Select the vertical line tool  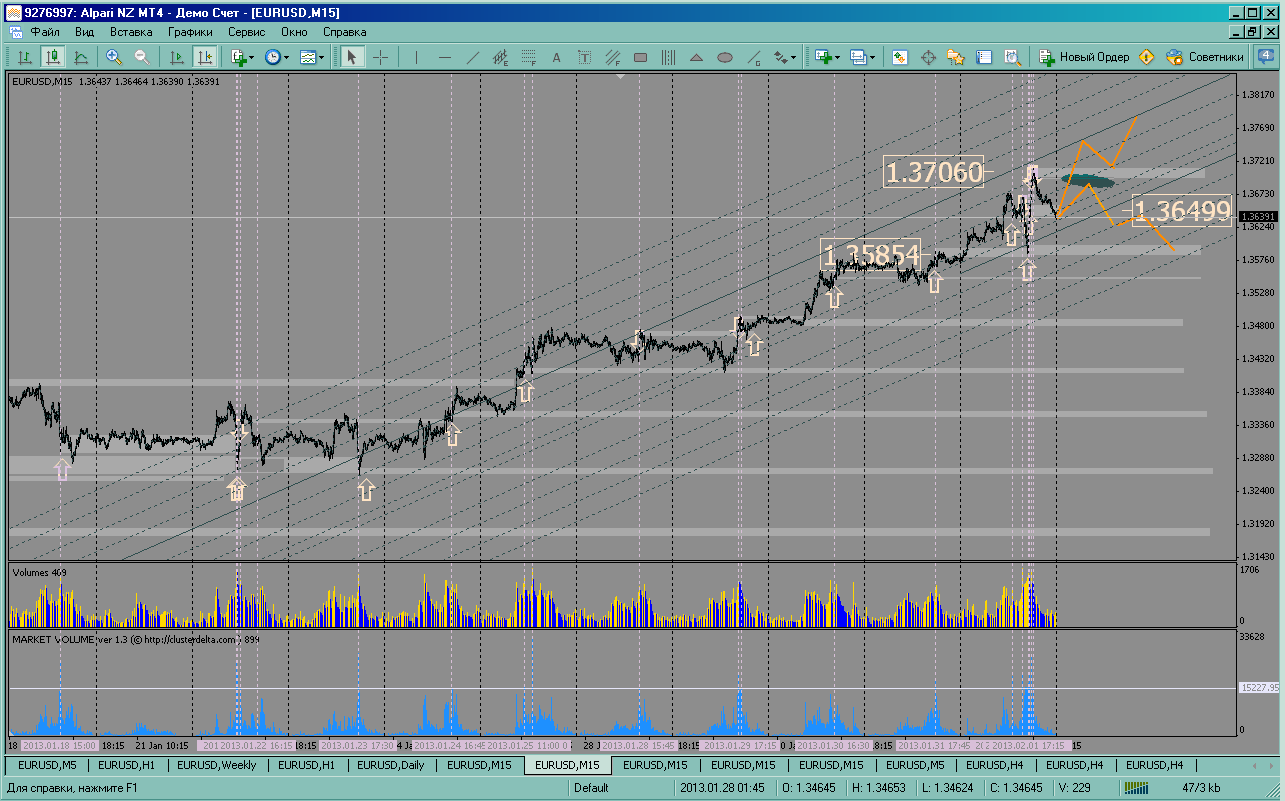416,57
